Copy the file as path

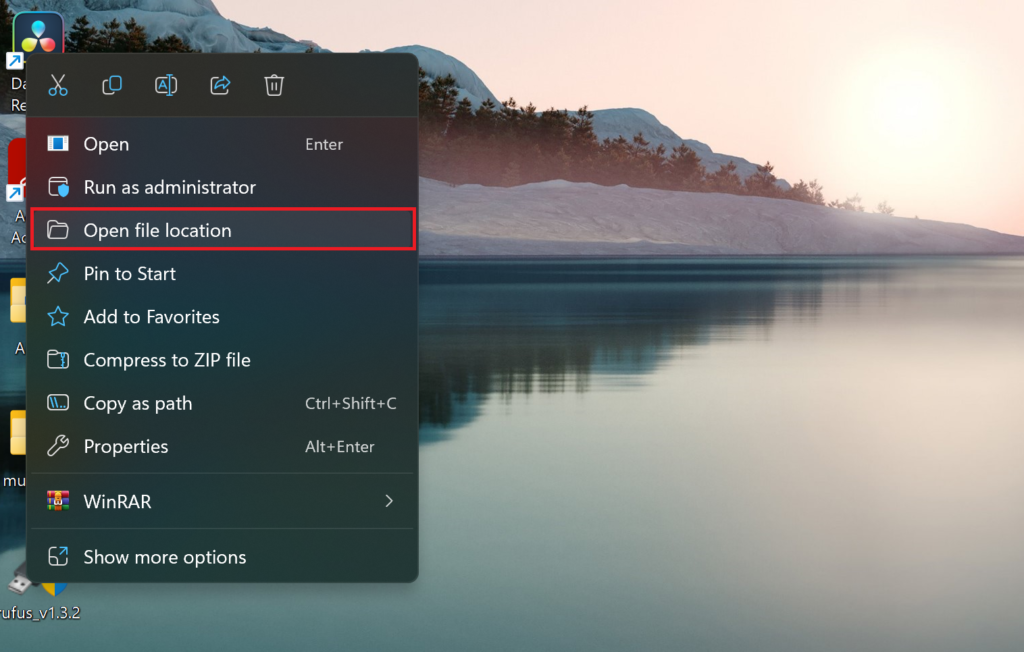tap(137, 403)
